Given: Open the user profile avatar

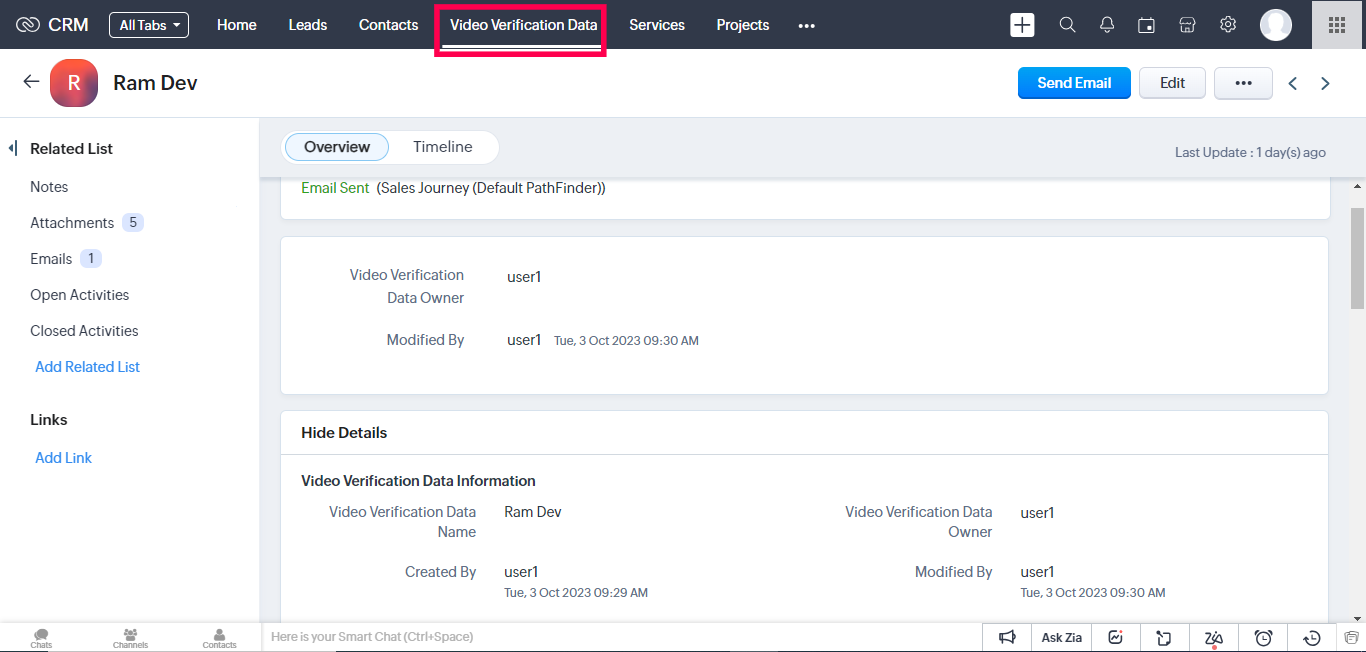Looking at the screenshot, I should [x=1275, y=25].
